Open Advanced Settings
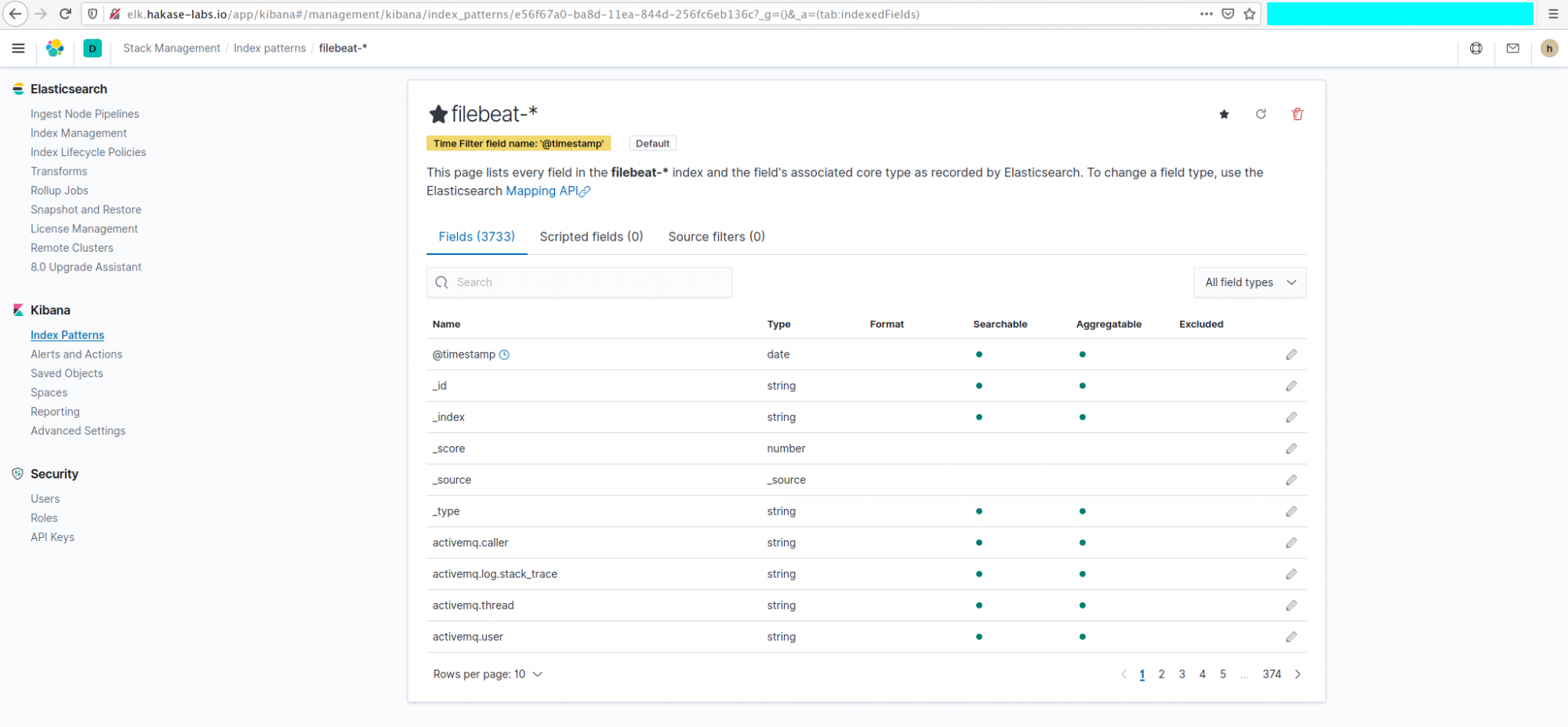The image size is (1568, 727). (x=78, y=431)
